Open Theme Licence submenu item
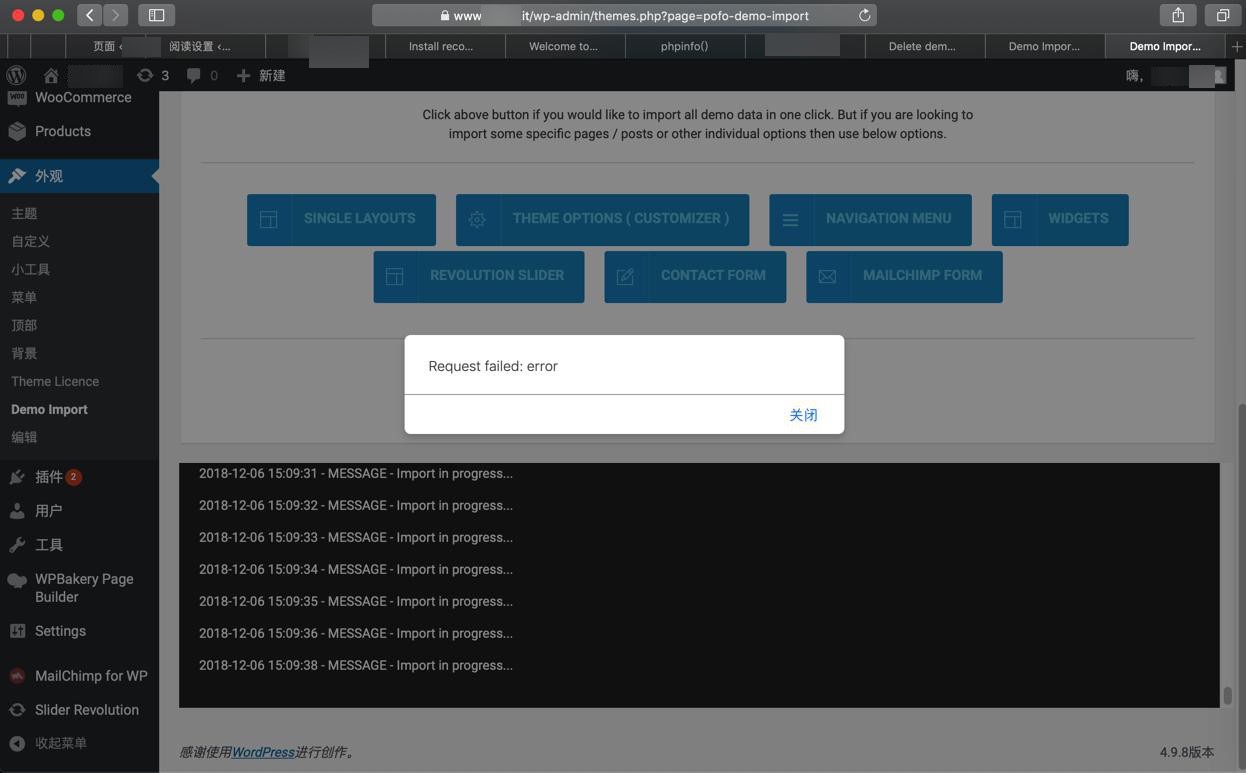 pos(55,381)
